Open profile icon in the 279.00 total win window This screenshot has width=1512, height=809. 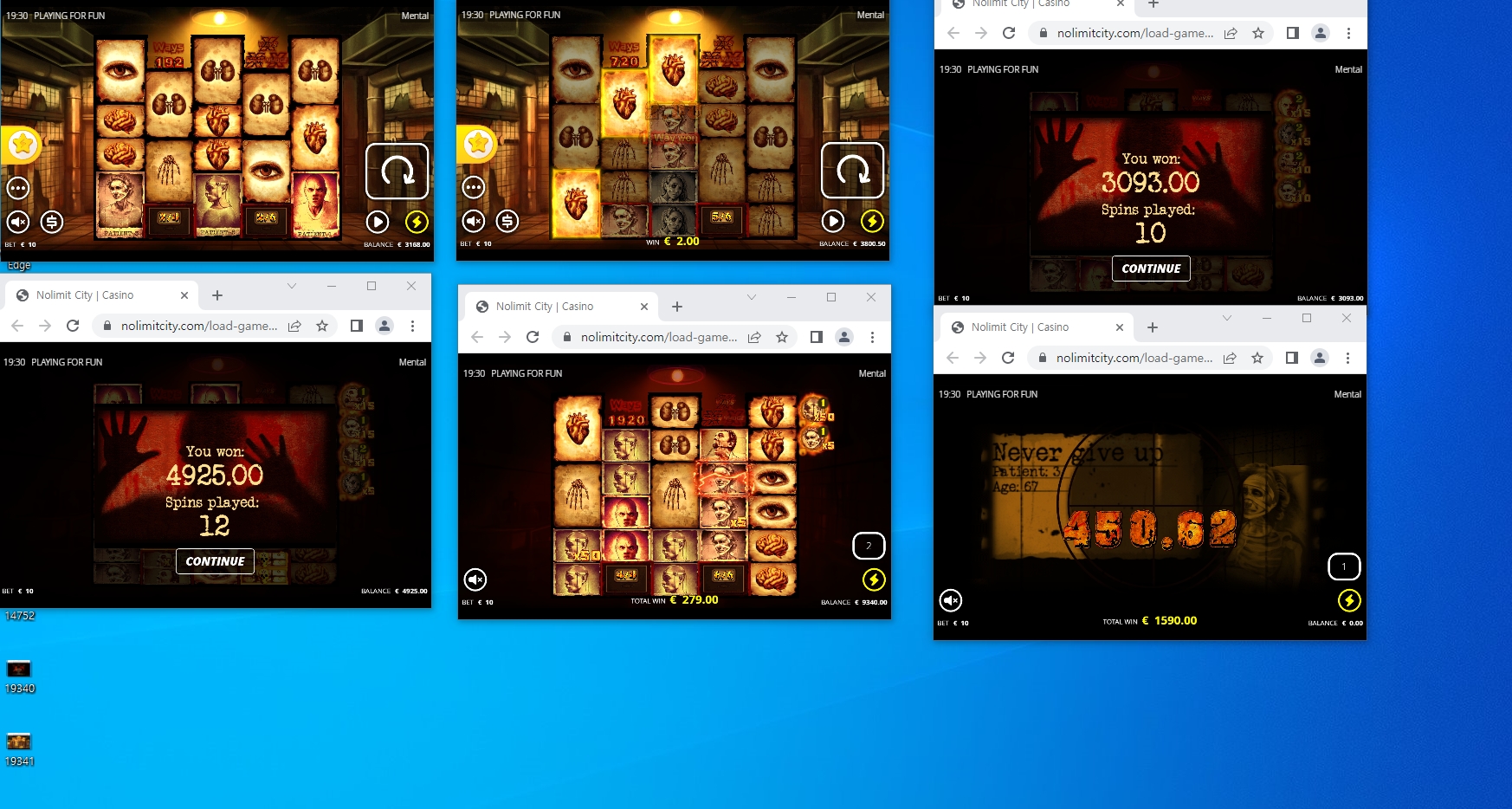pyautogui.click(x=844, y=337)
